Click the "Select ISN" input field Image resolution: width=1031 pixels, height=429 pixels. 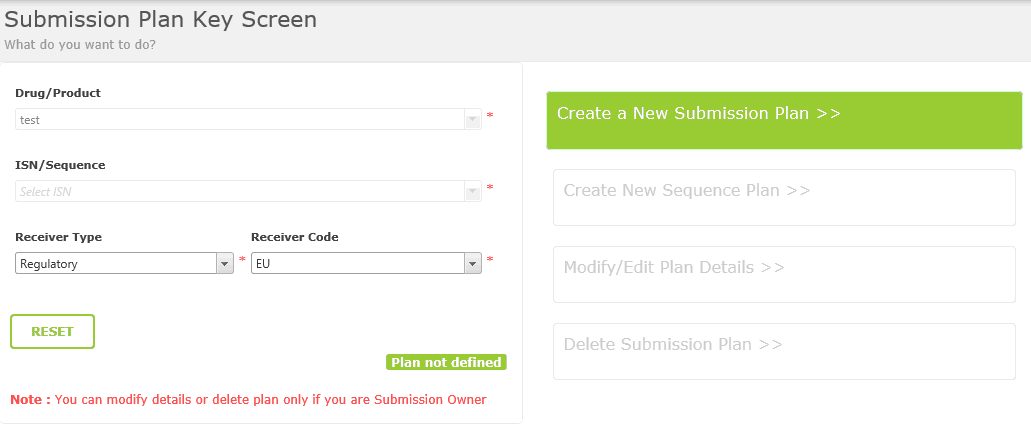[x=240, y=191]
